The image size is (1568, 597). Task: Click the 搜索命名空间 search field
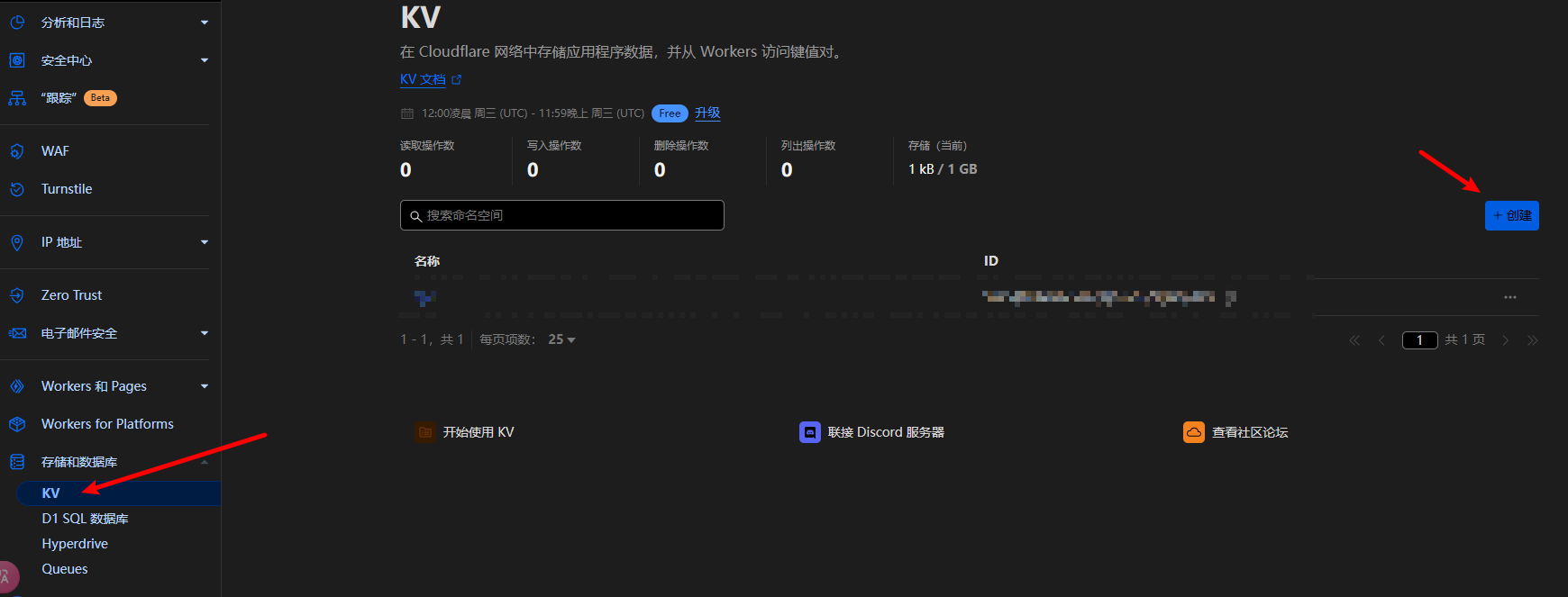tap(562, 215)
